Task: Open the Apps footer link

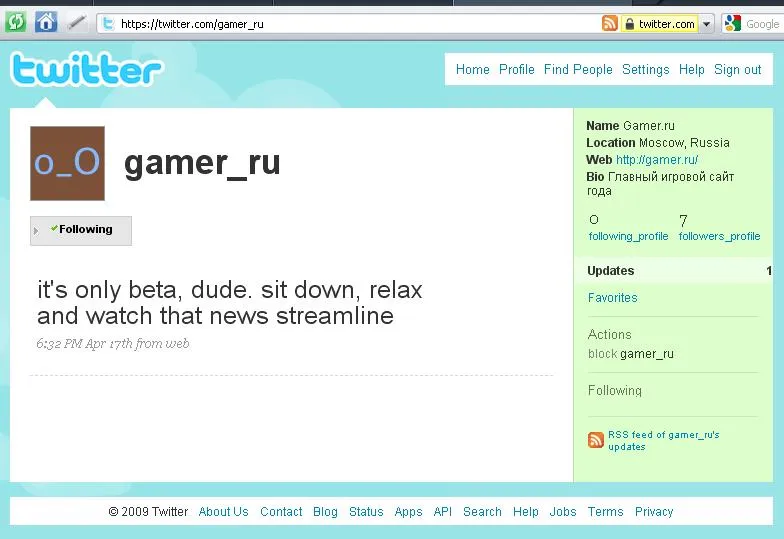Action: [408, 512]
